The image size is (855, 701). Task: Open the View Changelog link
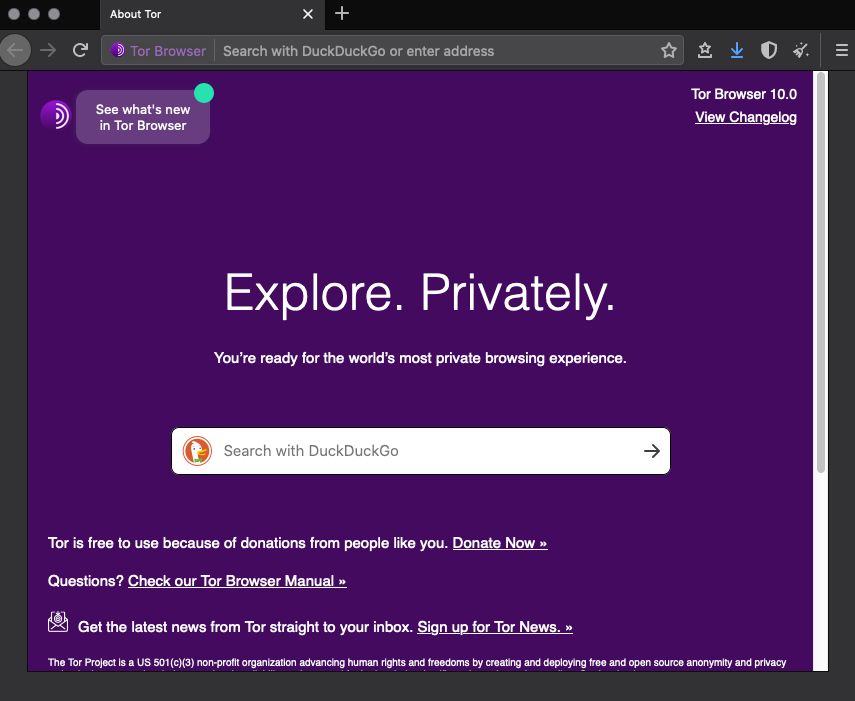tap(745, 117)
